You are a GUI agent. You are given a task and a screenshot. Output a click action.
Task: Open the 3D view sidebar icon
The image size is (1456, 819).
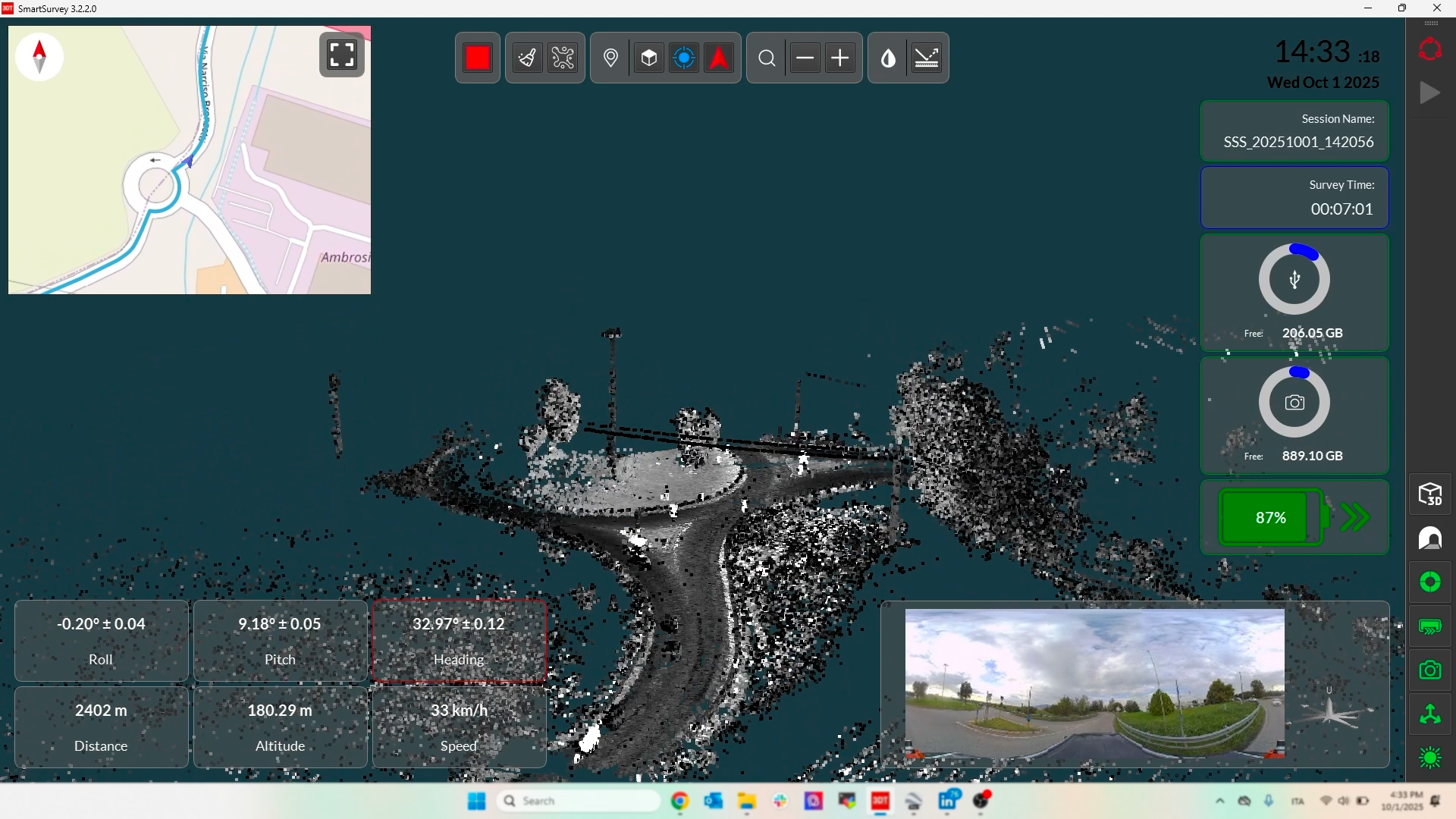(x=1430, y=494)
